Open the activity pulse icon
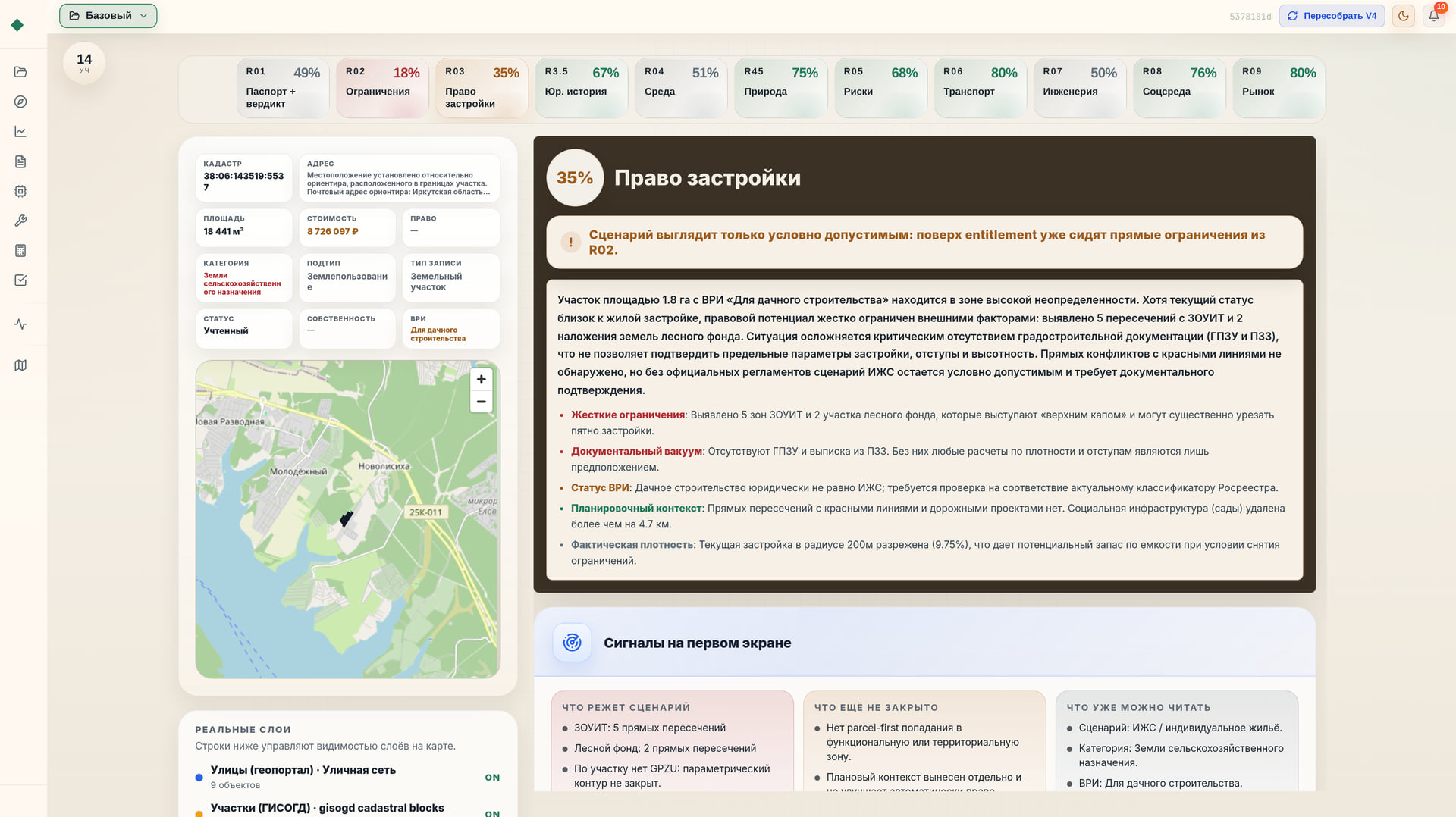1456x817 pixels. click(x=20, y=324)
